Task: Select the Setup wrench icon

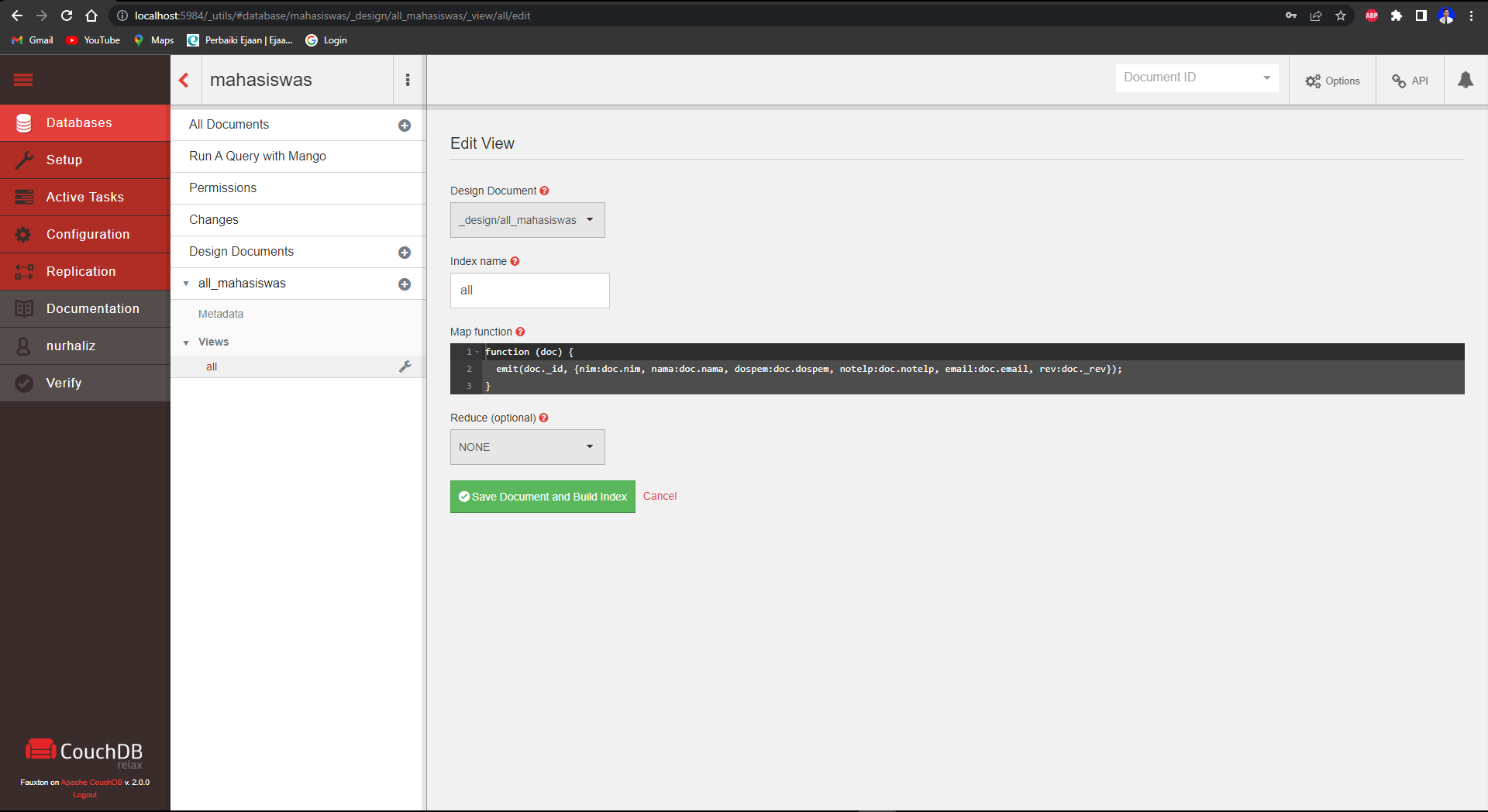Action: (x=24, y=160)
